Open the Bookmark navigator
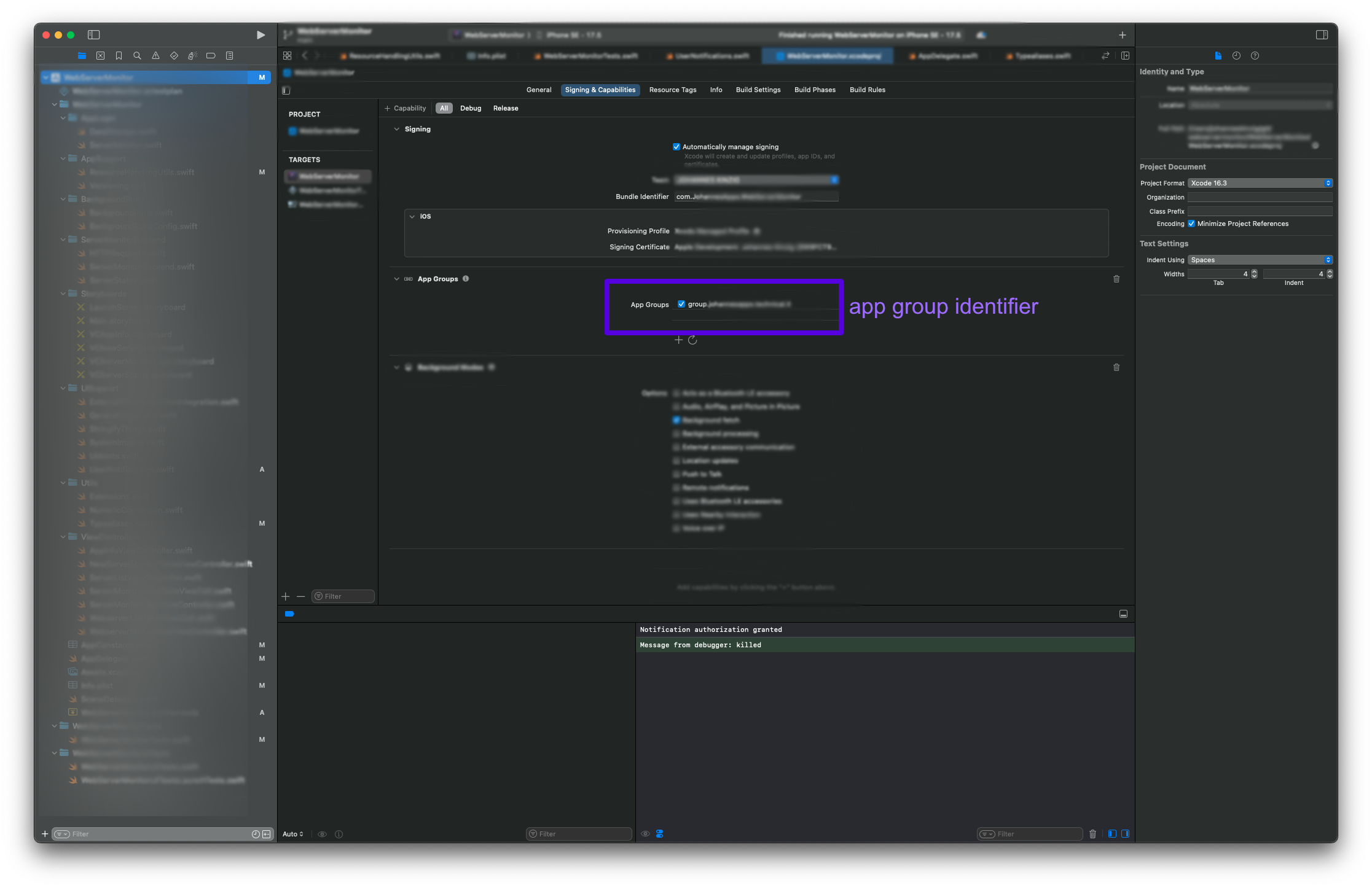 119,56
